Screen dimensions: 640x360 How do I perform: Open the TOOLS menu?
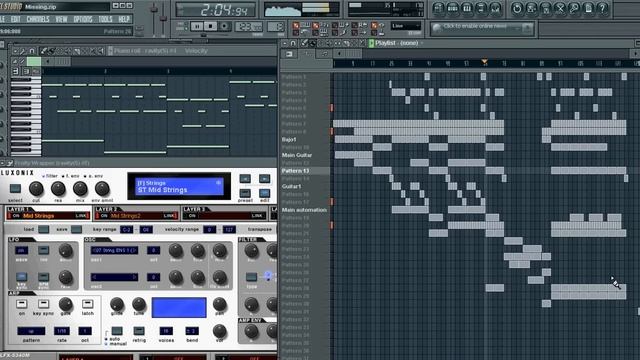105,19
